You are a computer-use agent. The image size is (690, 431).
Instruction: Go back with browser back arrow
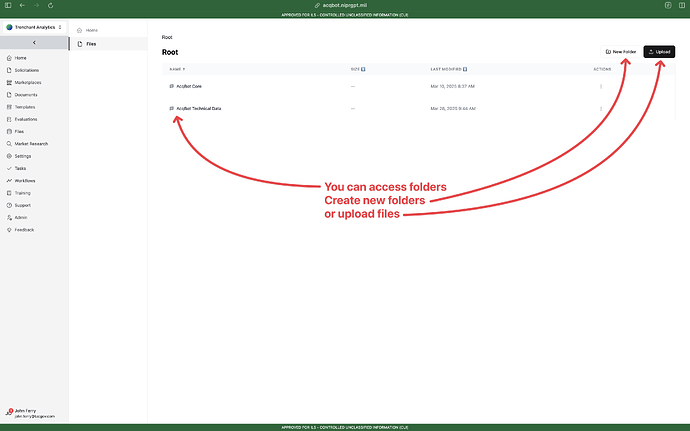pos(22,5)
